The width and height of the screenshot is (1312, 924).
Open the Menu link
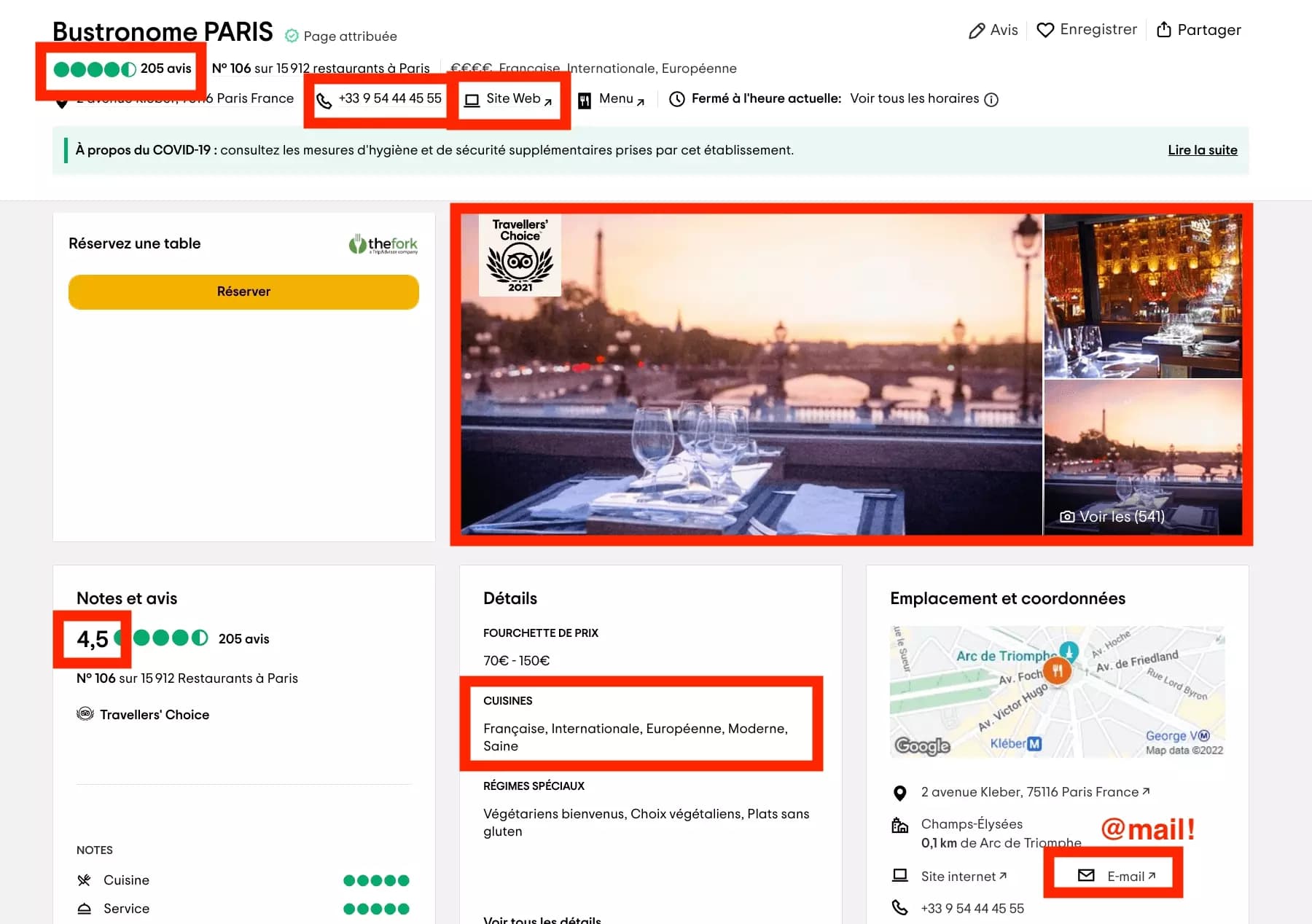pyautogui.click(x=621, y=99)
